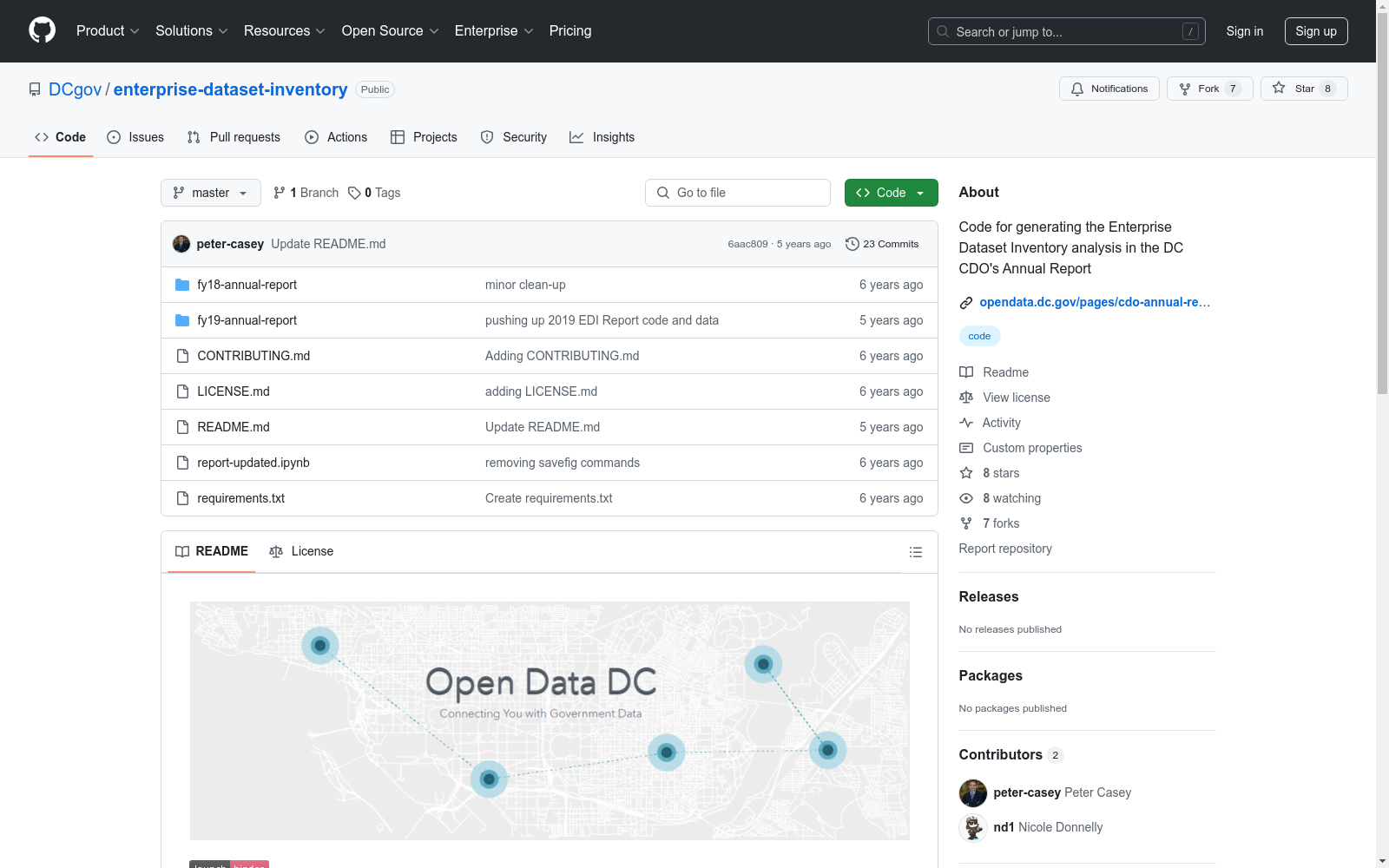
Task: Open the fy19-annual-report folder name
Action: click(247, 320)
